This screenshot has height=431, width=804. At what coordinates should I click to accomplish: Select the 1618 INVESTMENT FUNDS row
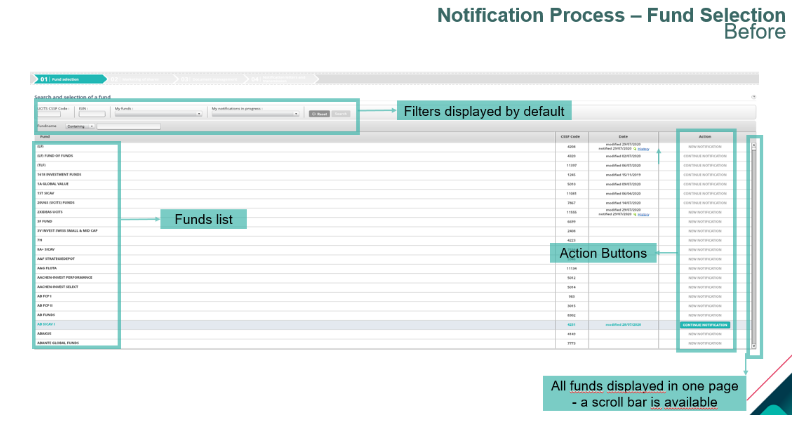coord(59,174)
